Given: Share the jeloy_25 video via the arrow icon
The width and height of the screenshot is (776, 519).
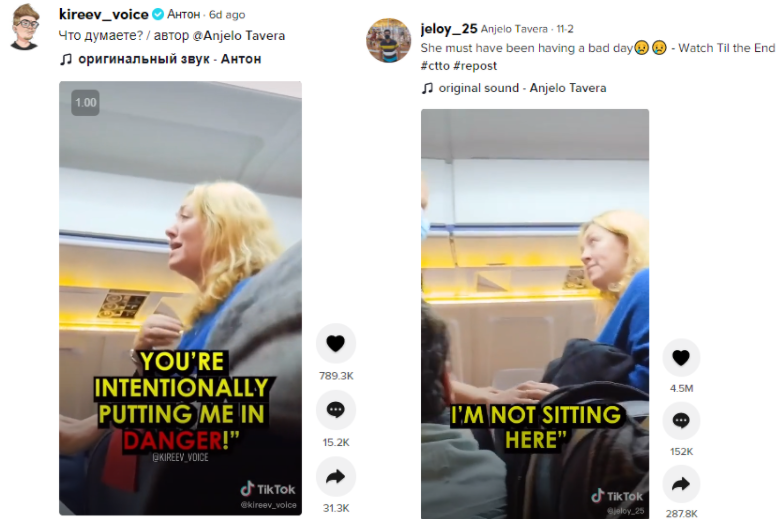Looking at the screenshot, I should tap(681, 484).
